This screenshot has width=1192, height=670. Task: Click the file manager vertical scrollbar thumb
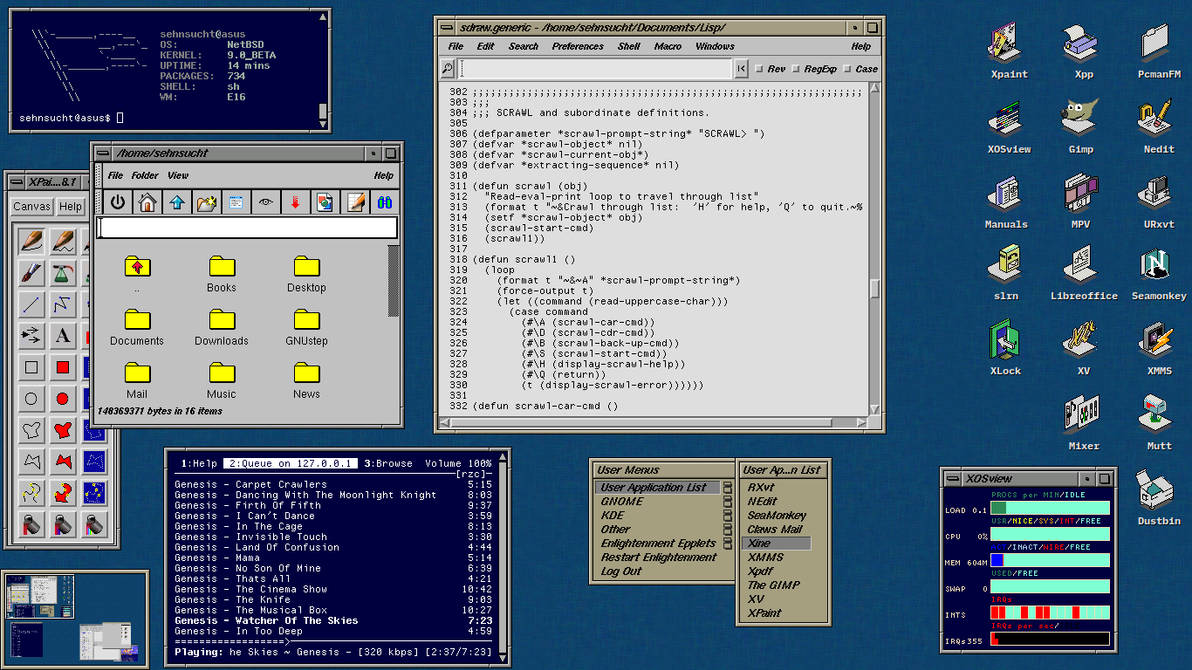point(393,281)
